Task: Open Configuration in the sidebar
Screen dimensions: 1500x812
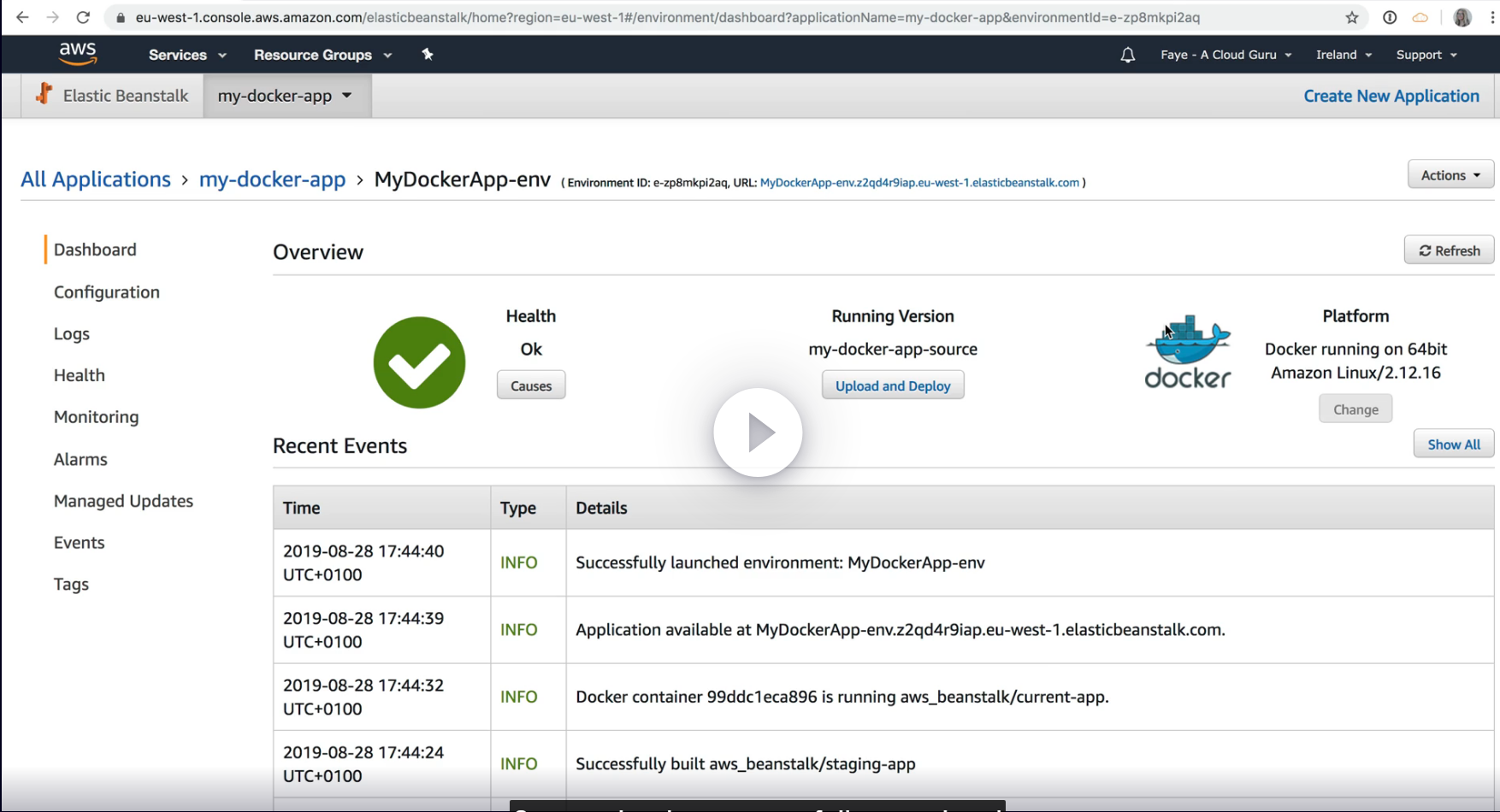Action: [107, 292]
